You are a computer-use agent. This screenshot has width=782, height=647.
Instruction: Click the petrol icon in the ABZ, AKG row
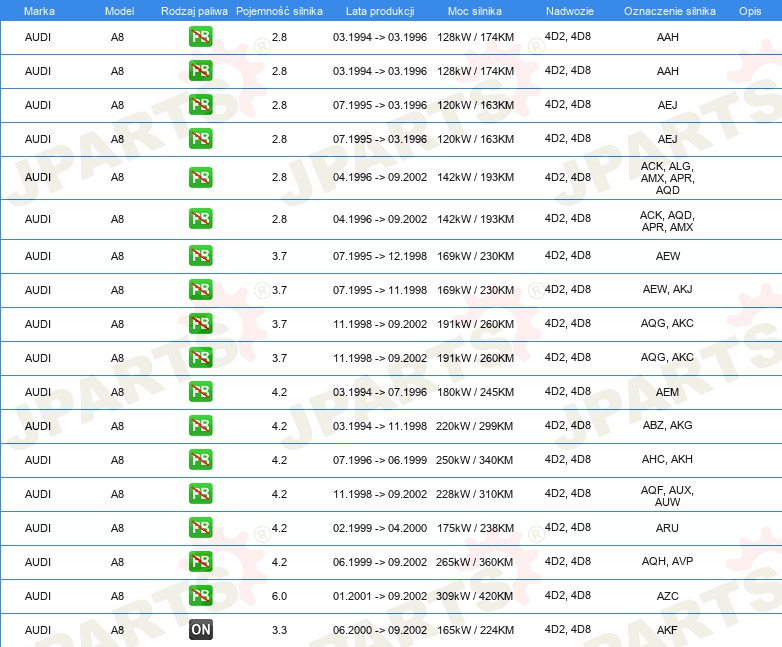pyautogui.click(x=200, y=426)
